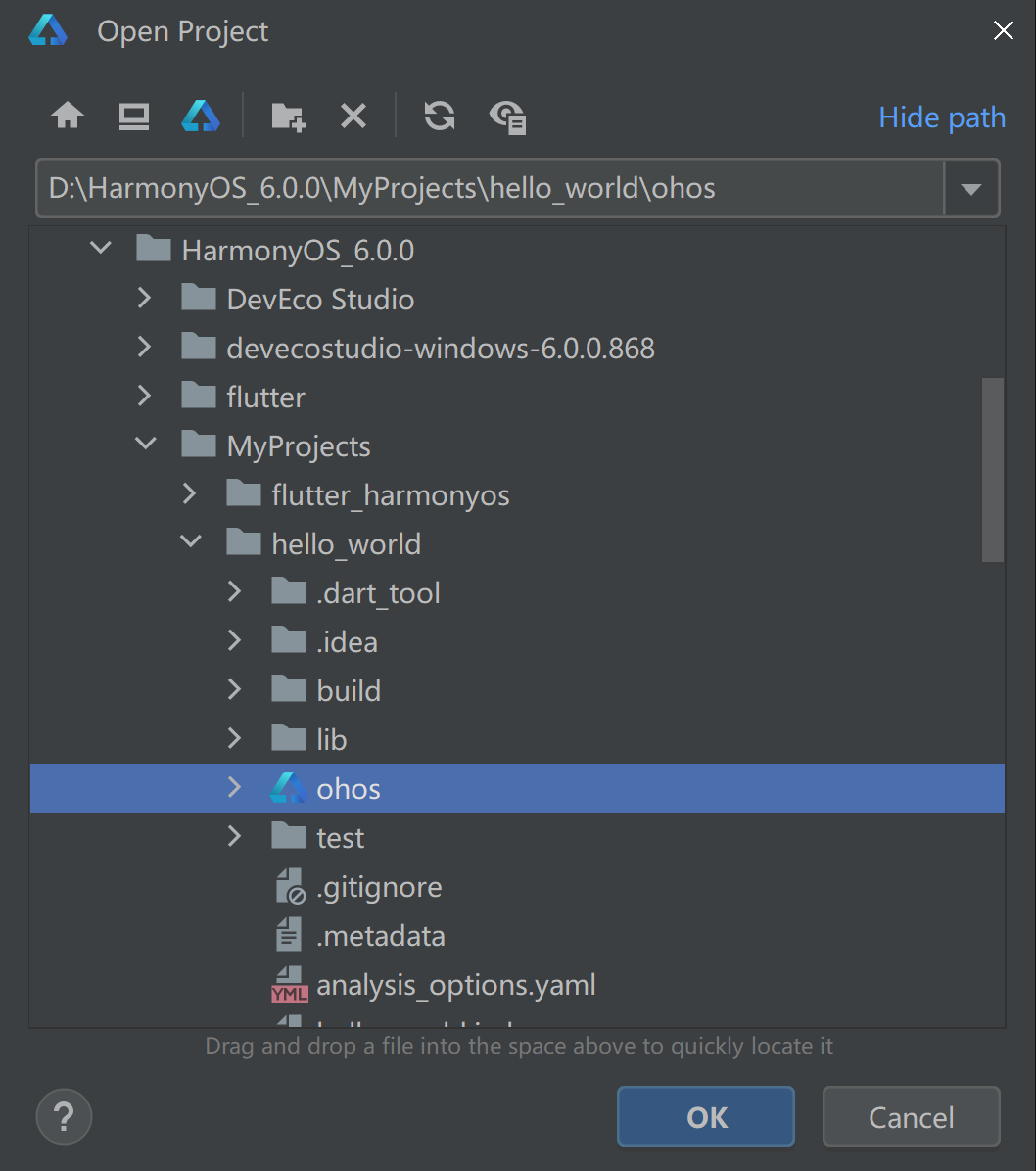Viewport: 1036px width, 1171px height.
Task: Select the MyProjects folder name
Action: click(299, 447)
